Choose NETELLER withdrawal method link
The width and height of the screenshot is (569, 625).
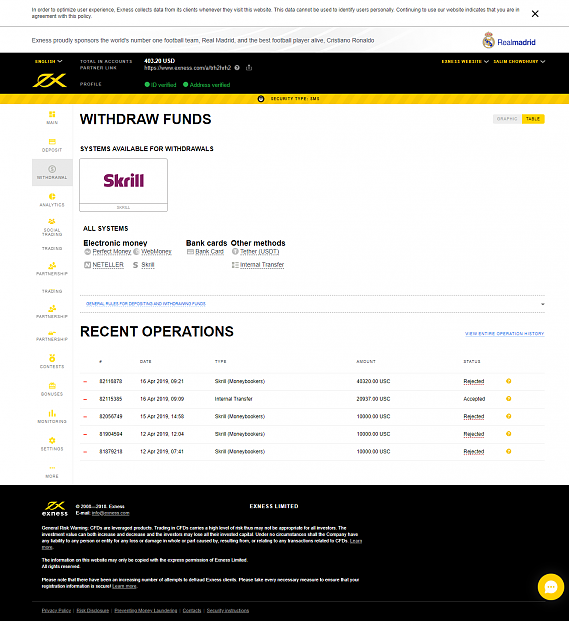click(108, 265)
